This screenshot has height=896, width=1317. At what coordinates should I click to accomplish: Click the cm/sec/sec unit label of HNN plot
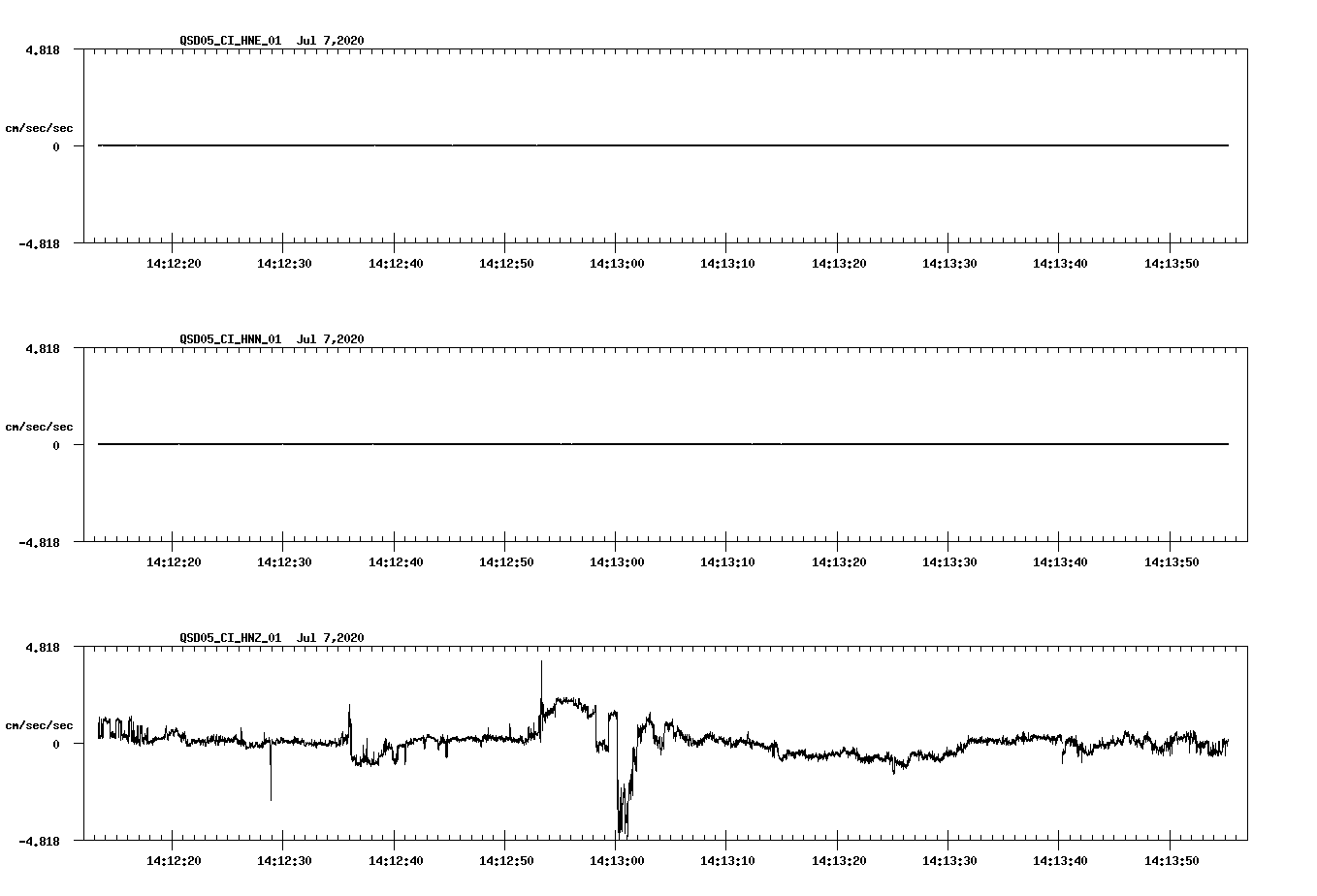pos(39,427)
